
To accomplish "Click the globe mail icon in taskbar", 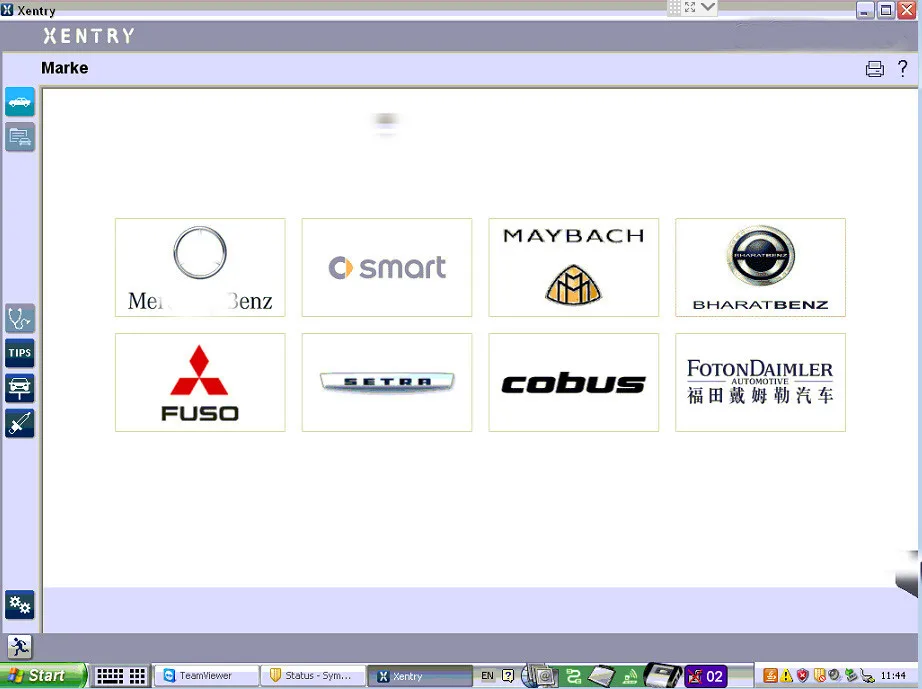I will pos(540,676).
